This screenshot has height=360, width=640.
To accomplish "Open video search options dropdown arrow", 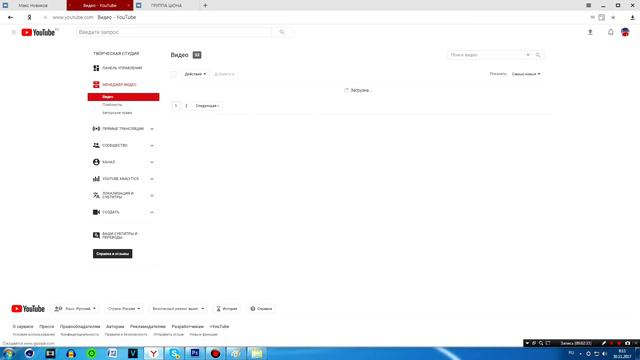I will [528, 55].
